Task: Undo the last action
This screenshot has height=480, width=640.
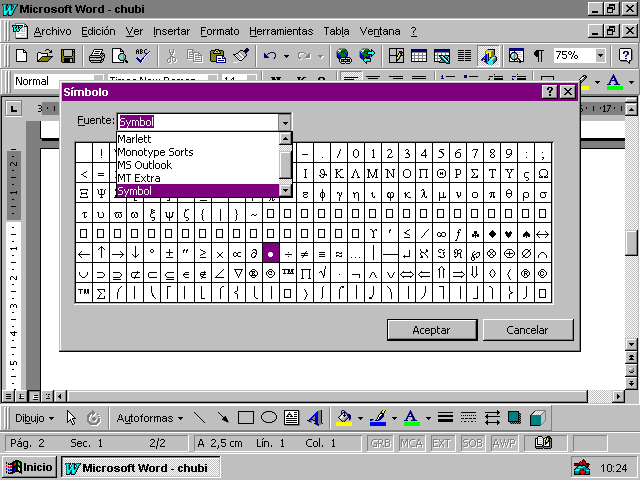Action: click(270, 56)
